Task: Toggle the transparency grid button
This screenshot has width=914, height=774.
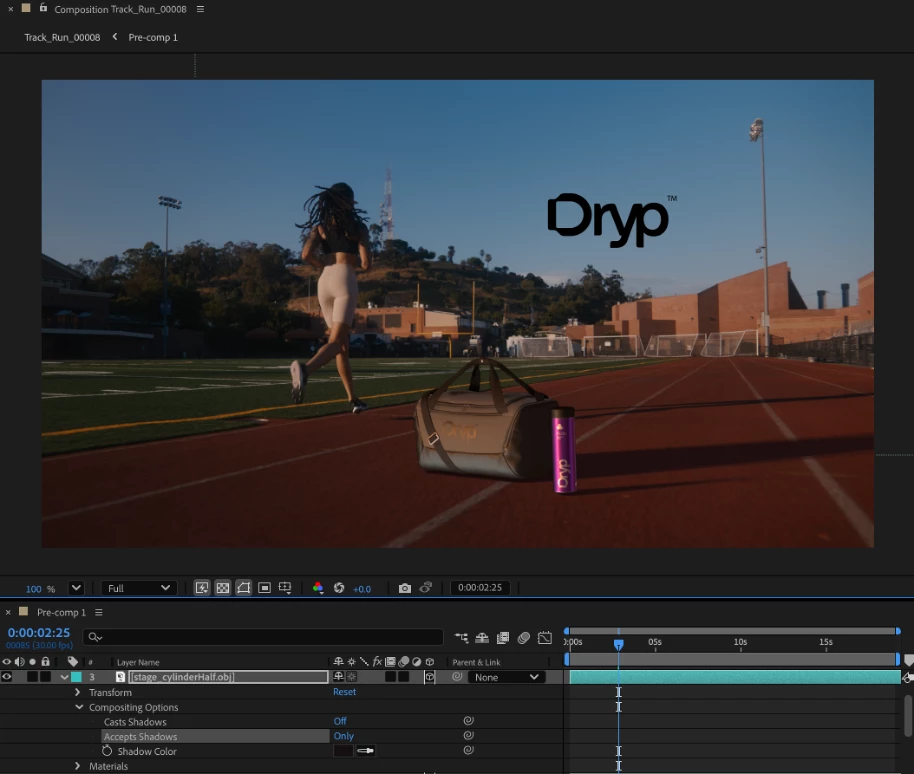Action: 223,587
